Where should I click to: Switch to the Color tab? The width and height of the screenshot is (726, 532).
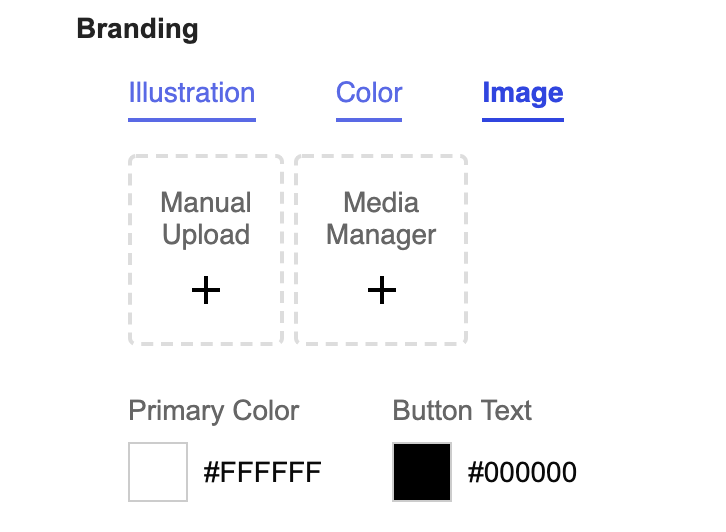tap(369, 93)
